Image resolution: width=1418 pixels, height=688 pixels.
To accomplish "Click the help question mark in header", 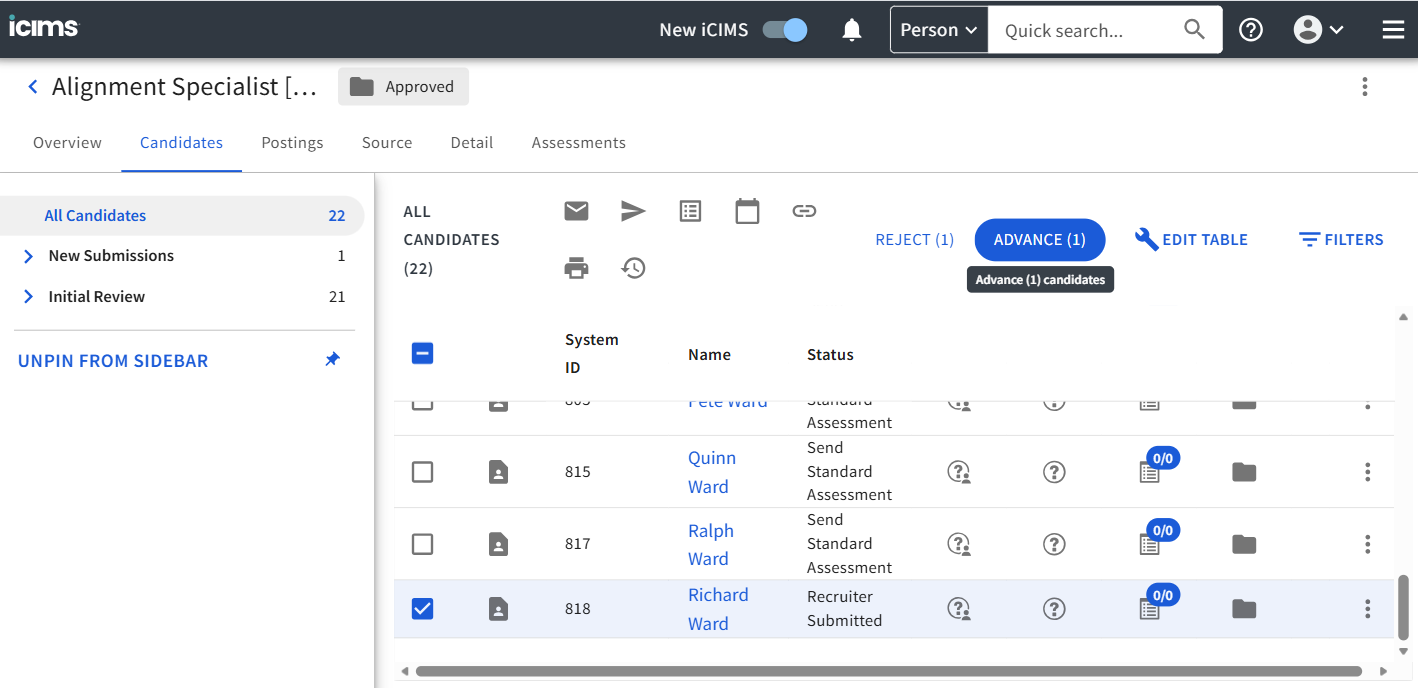I will coord(1251,30).
